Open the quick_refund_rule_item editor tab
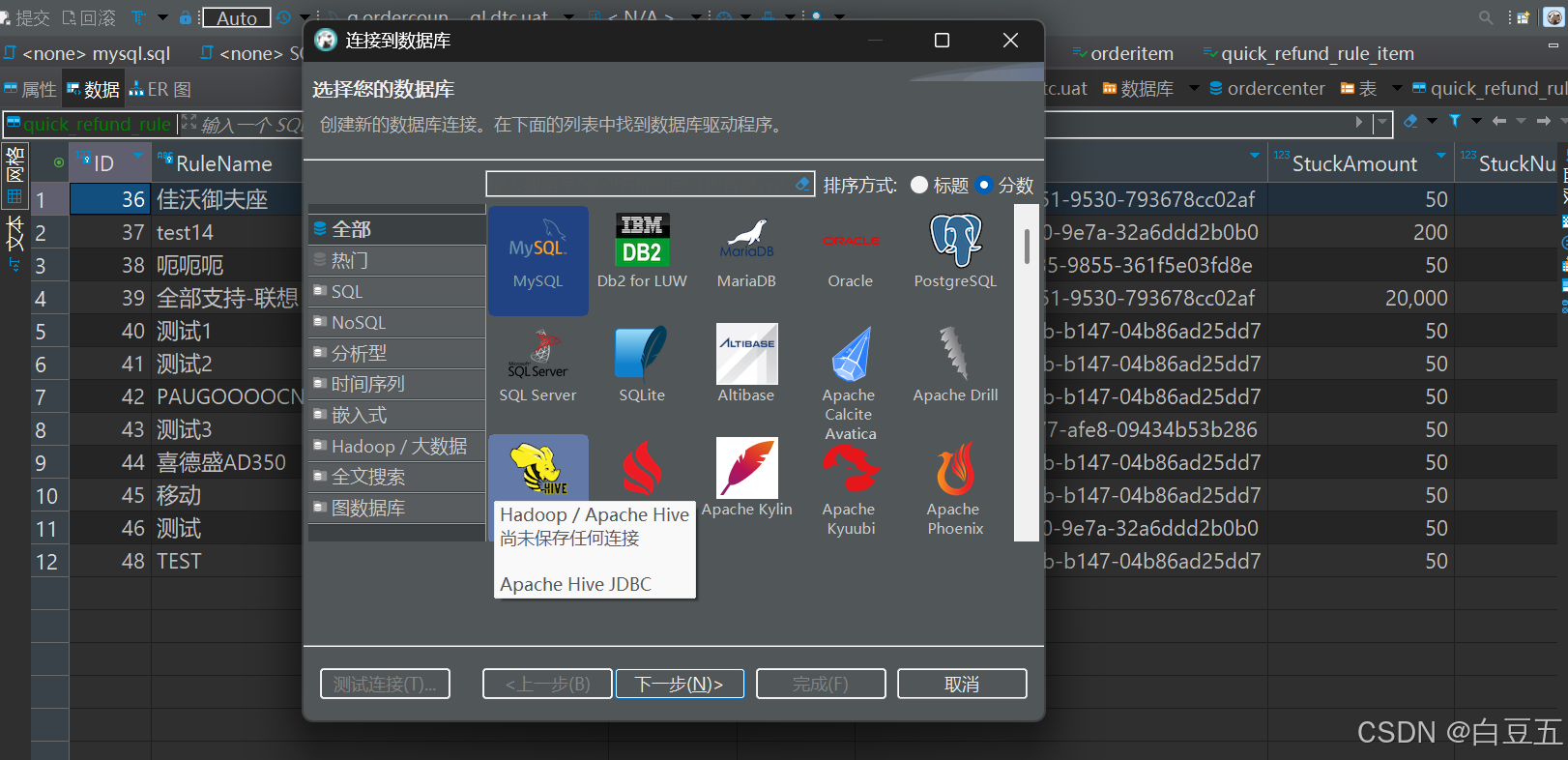 [x=1308, y=53]
